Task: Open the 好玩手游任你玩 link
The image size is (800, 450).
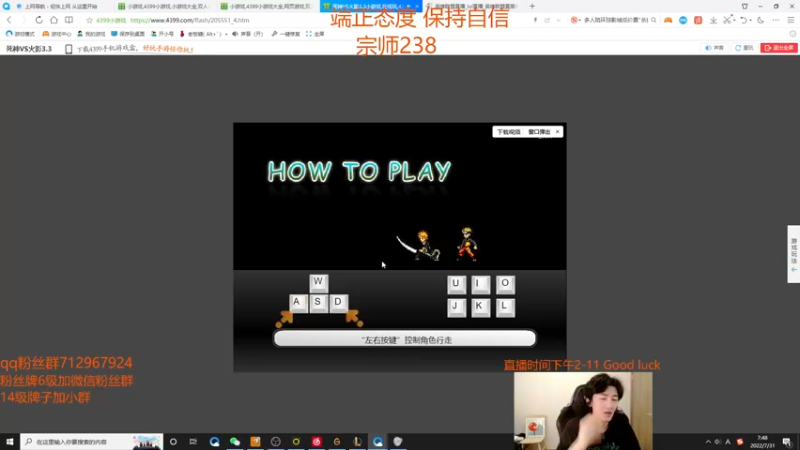Action: click(168, 49)
